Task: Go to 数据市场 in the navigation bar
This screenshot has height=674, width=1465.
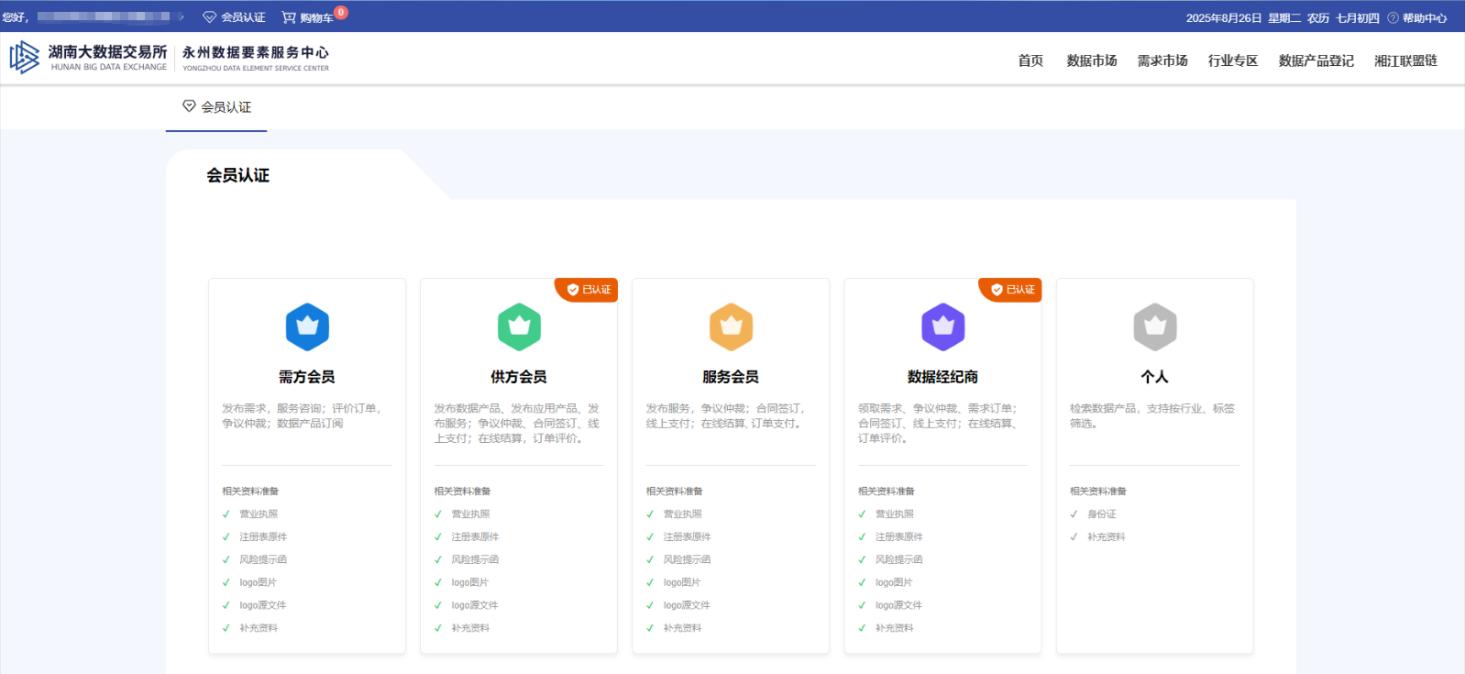Action: click(1091, 60)
